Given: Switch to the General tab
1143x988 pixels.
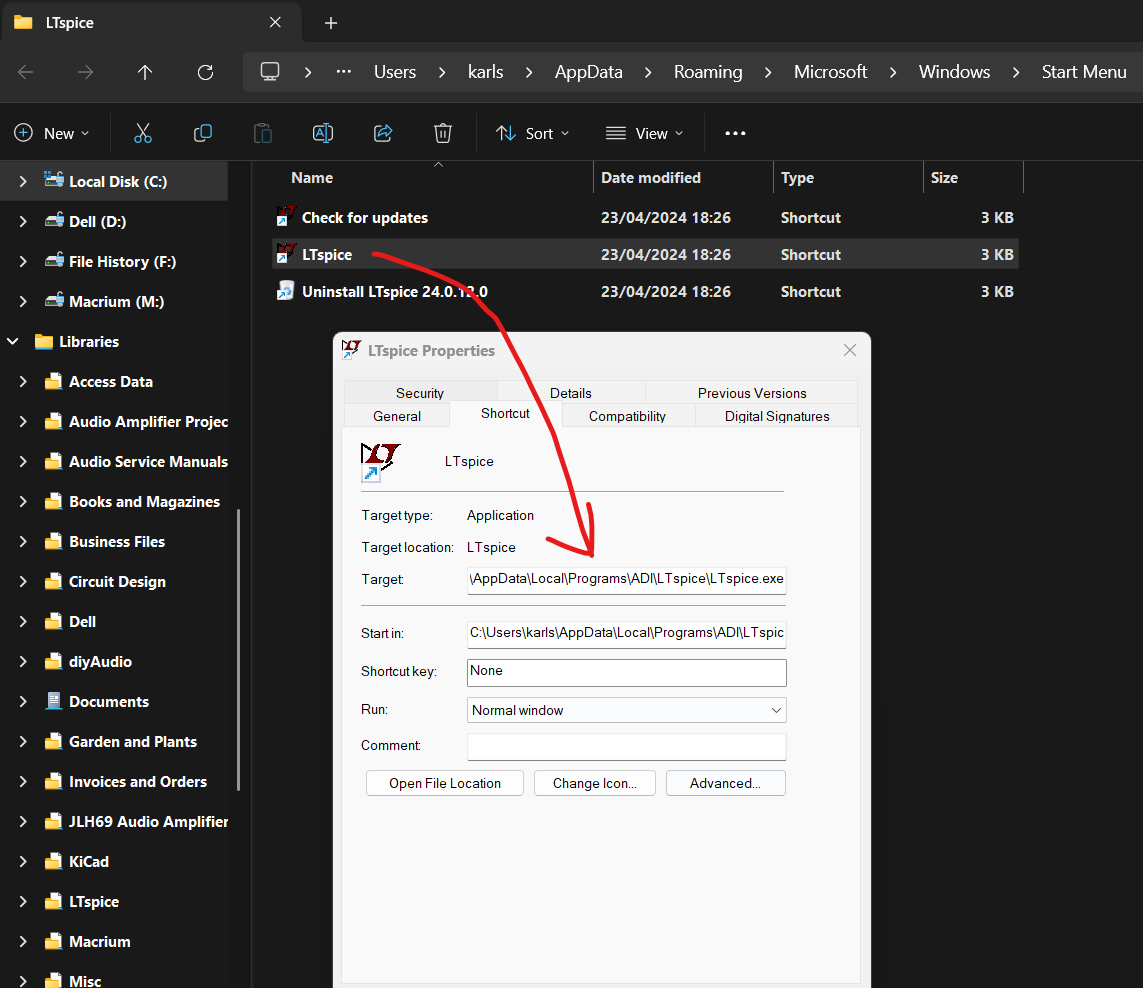Looking at the screenshot, I should click(x=397, y=416).
